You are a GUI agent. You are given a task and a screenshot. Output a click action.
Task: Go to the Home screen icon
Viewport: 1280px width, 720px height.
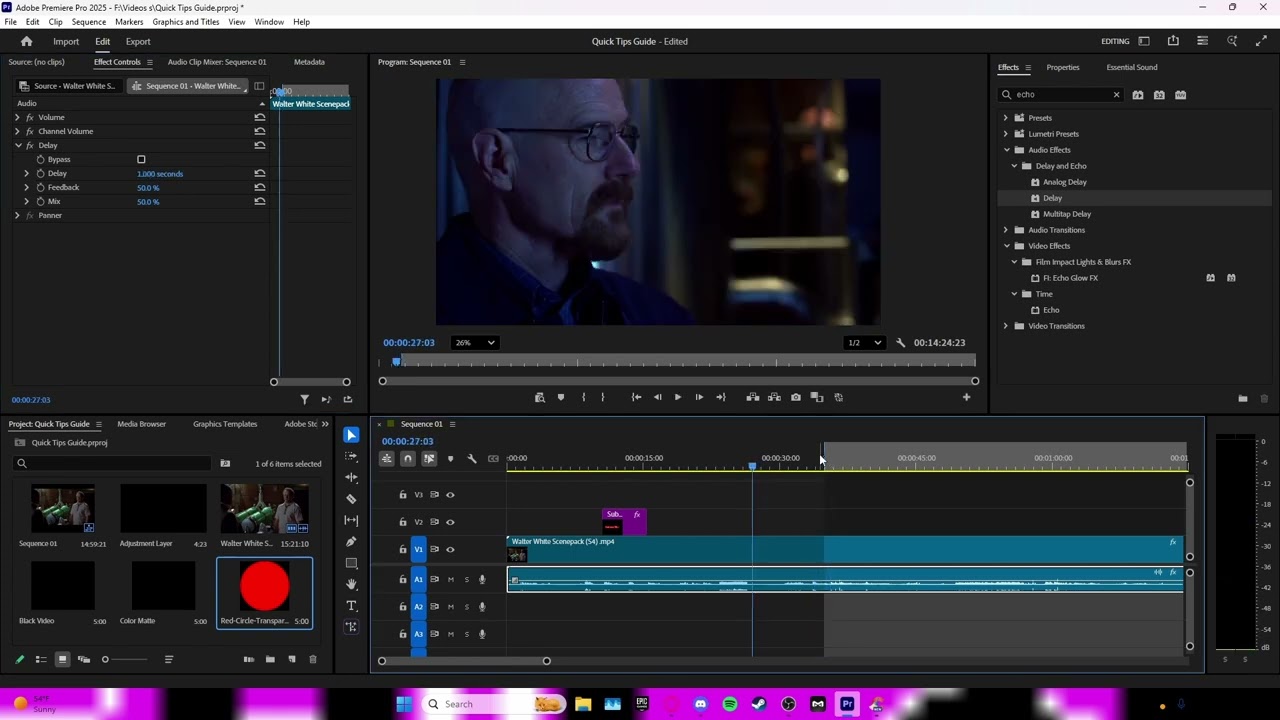click(x=27, y=41)
